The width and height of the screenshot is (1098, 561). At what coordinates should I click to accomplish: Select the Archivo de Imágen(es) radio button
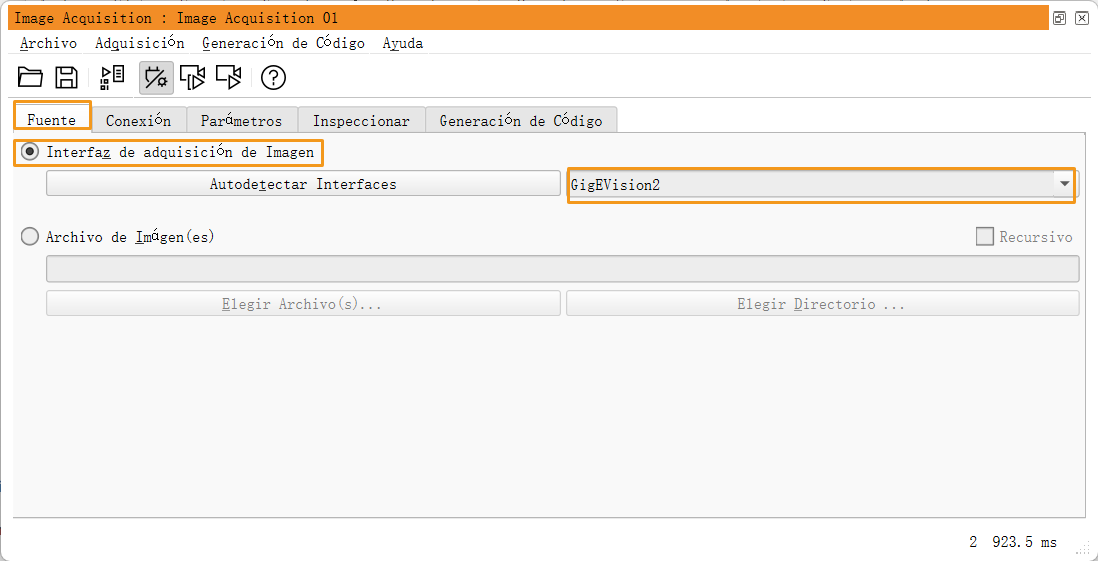pyautogui.click(x=30, y=237)
